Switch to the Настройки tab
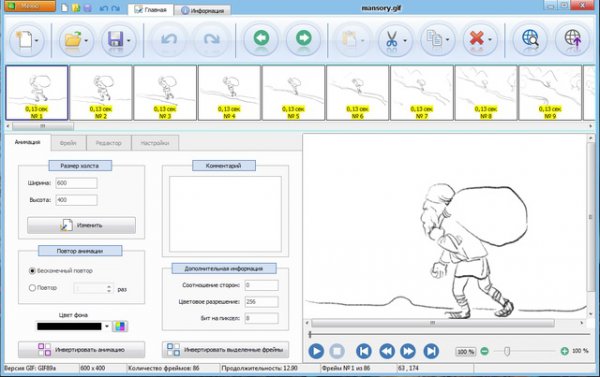 tap(155, 143)
